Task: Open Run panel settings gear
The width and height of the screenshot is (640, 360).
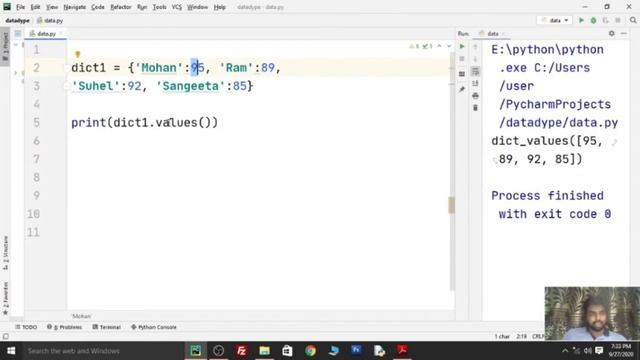Action: coord(611,33)
